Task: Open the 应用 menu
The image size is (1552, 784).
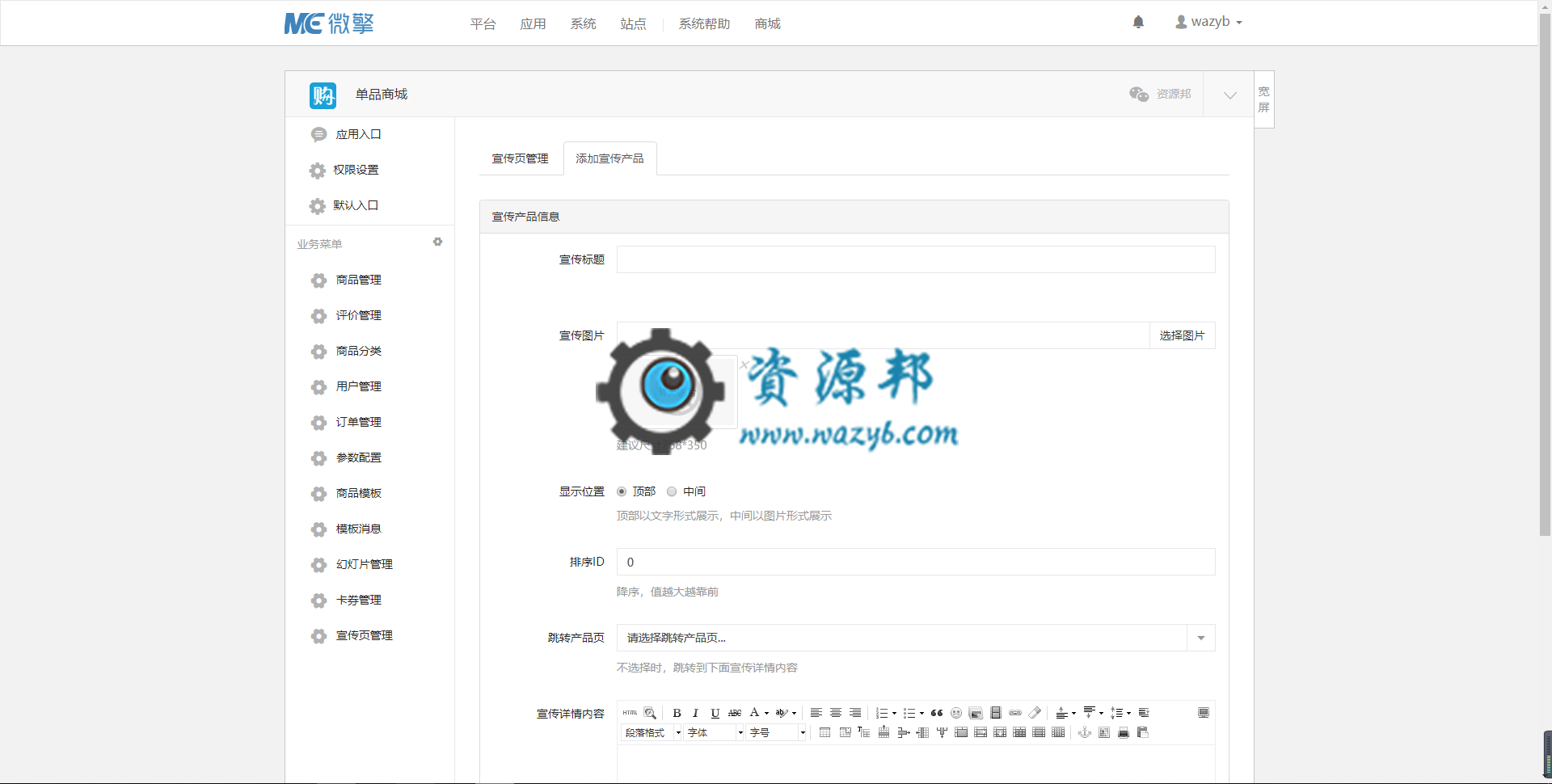Action: pyautogui.click(x=533, y=23)
